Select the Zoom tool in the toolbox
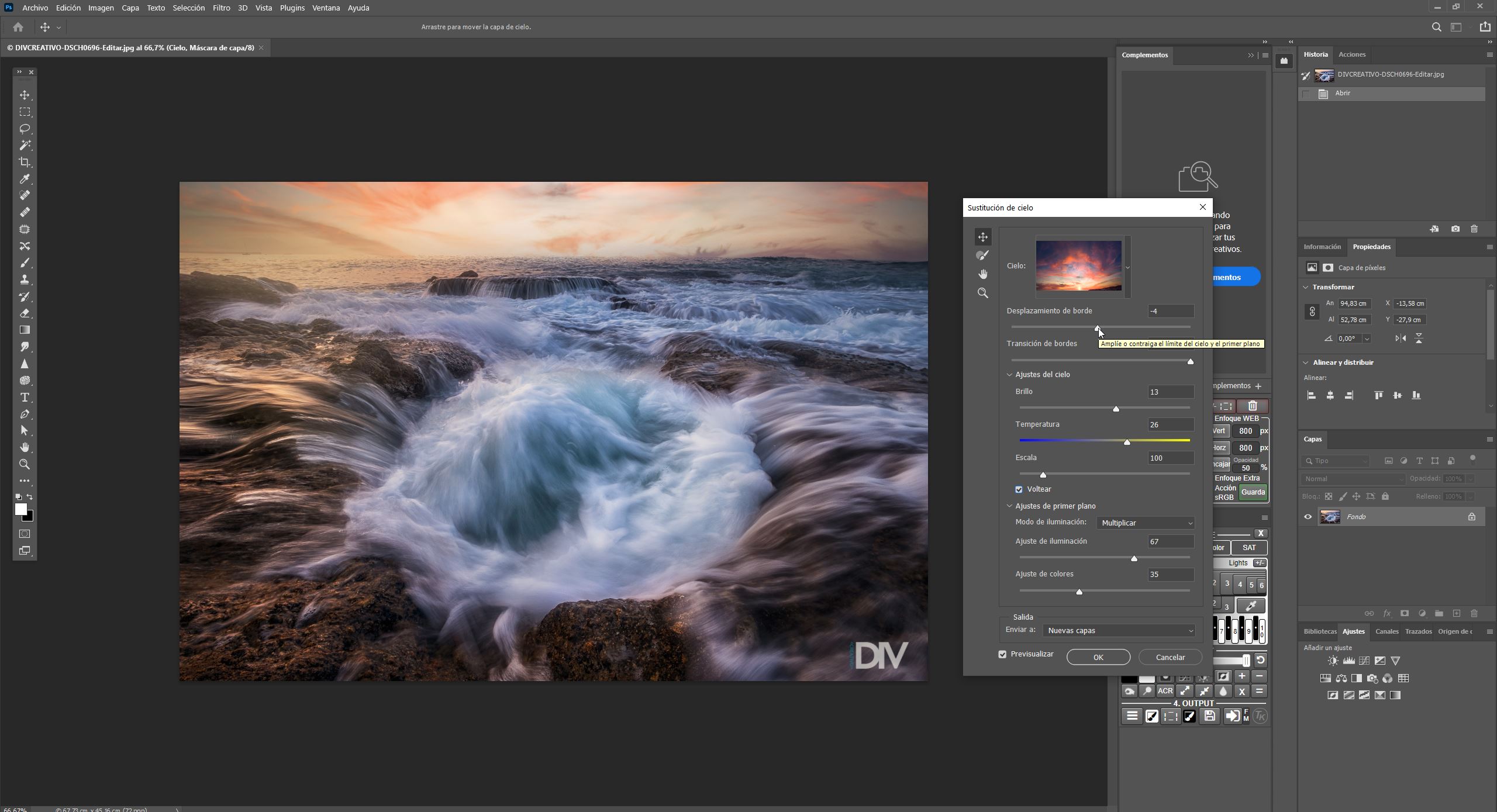 click(25, 465)
